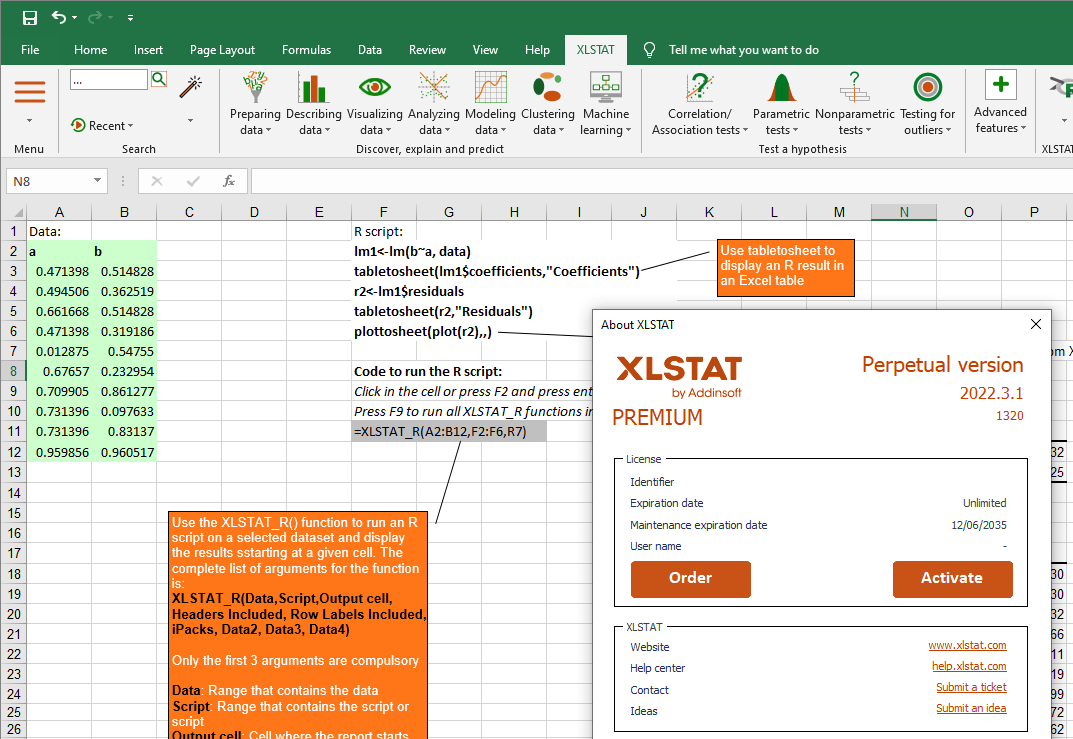The width and height of the screenshot is (1073, 739).
Task: Open the Clustering data menu
Action: tap(547, 103)
